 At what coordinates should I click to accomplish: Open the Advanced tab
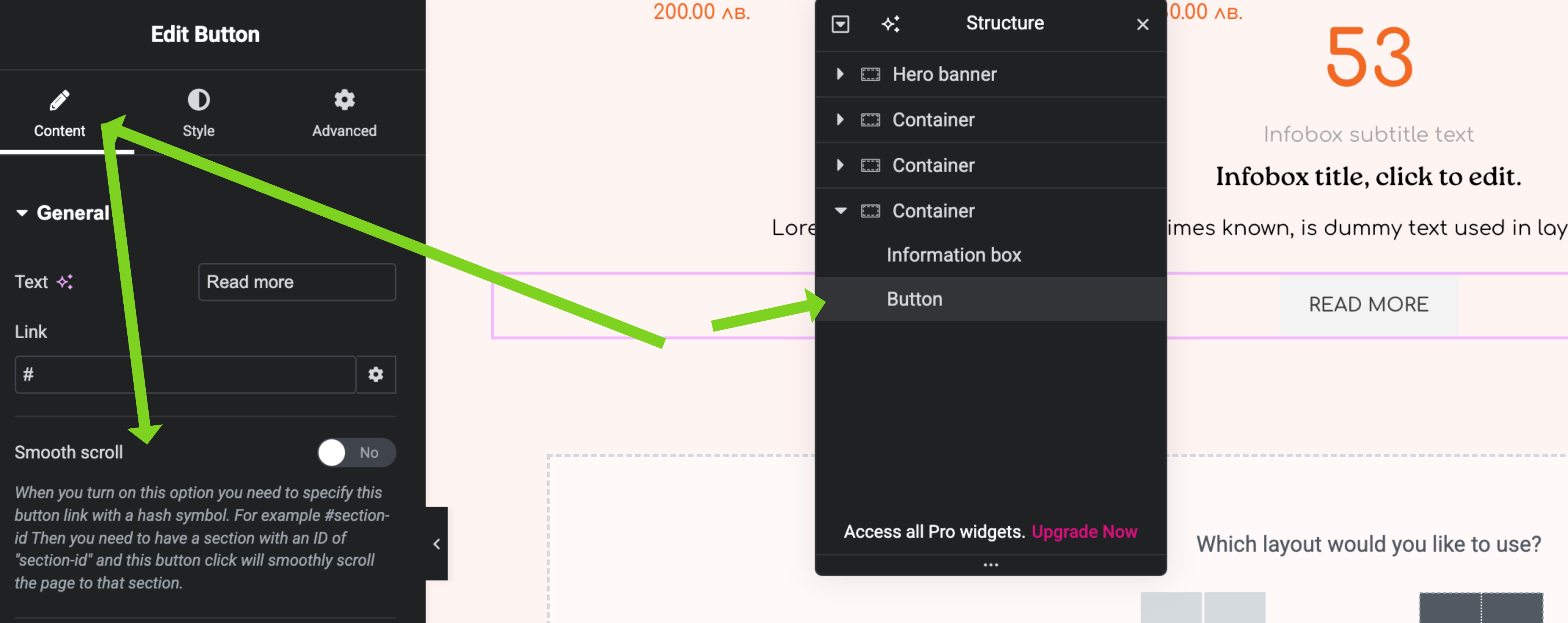point(344,113)
